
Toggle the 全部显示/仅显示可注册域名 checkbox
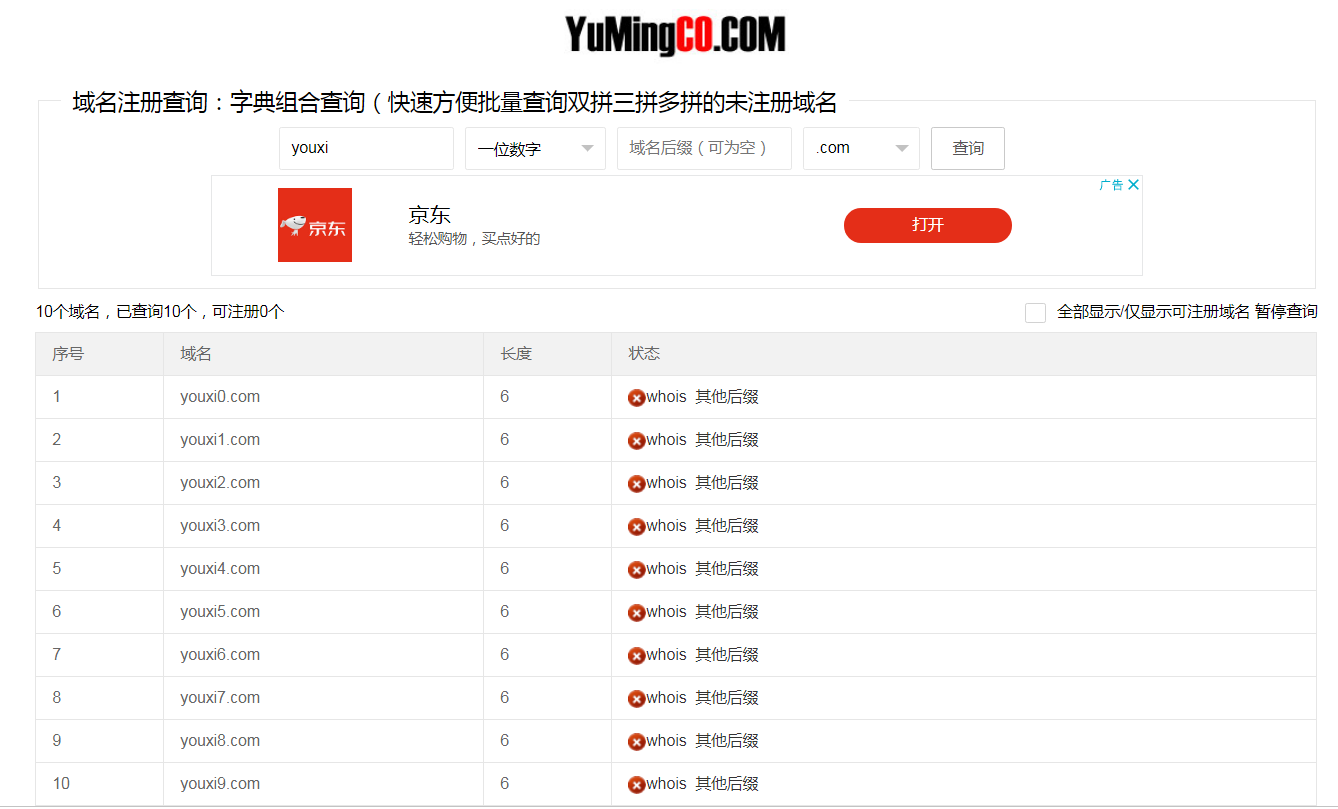[x=1035, y=313]
